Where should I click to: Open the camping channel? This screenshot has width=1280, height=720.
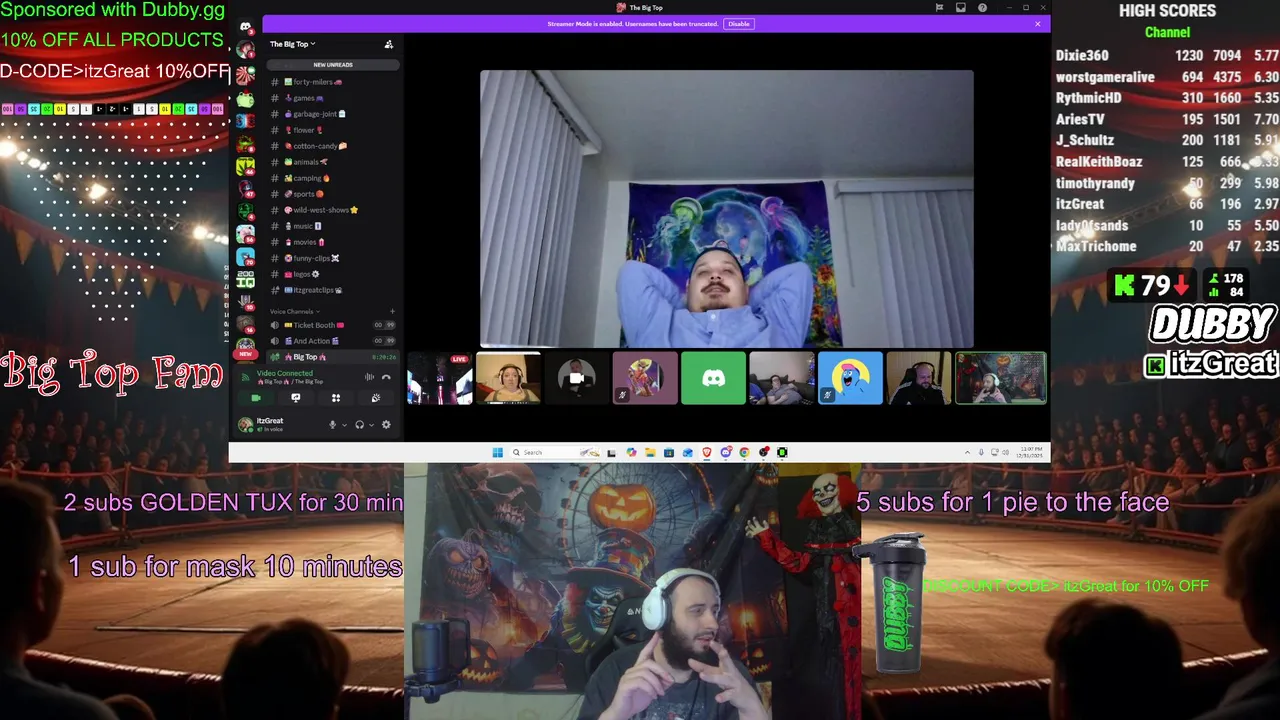[x=333, y=178]
